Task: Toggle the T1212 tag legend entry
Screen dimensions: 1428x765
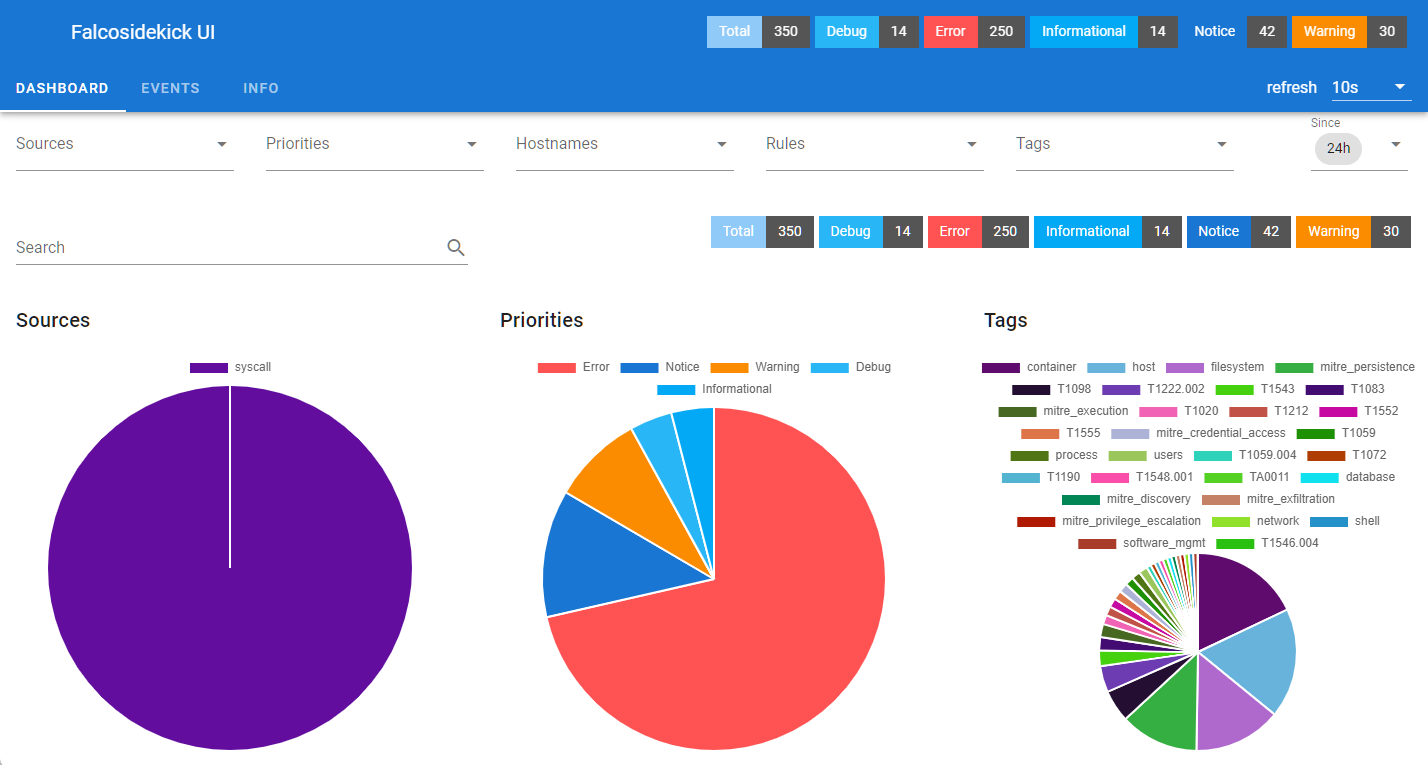Action: coord(1269,411)
